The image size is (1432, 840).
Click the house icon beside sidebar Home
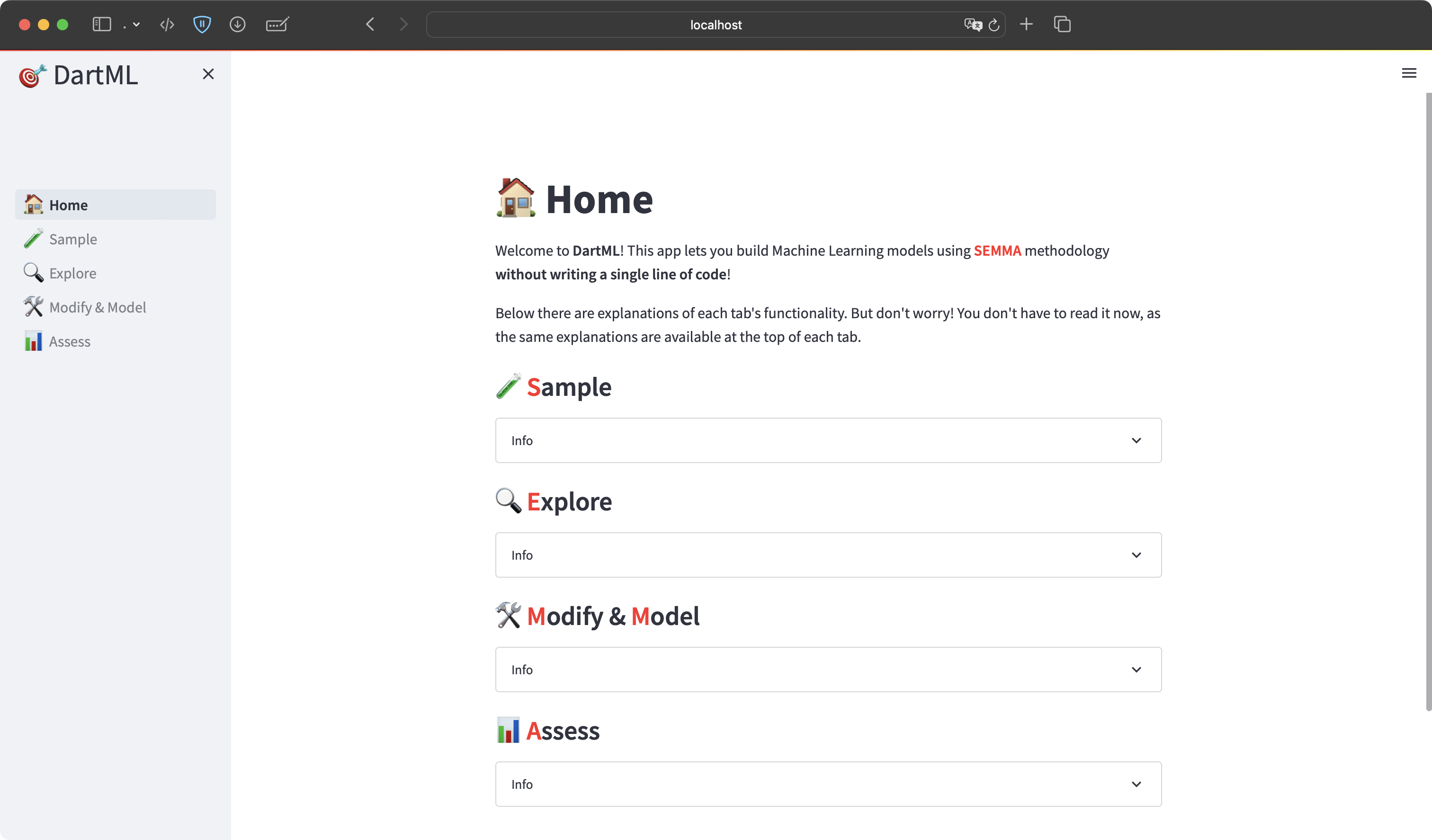tap(33, 204)
